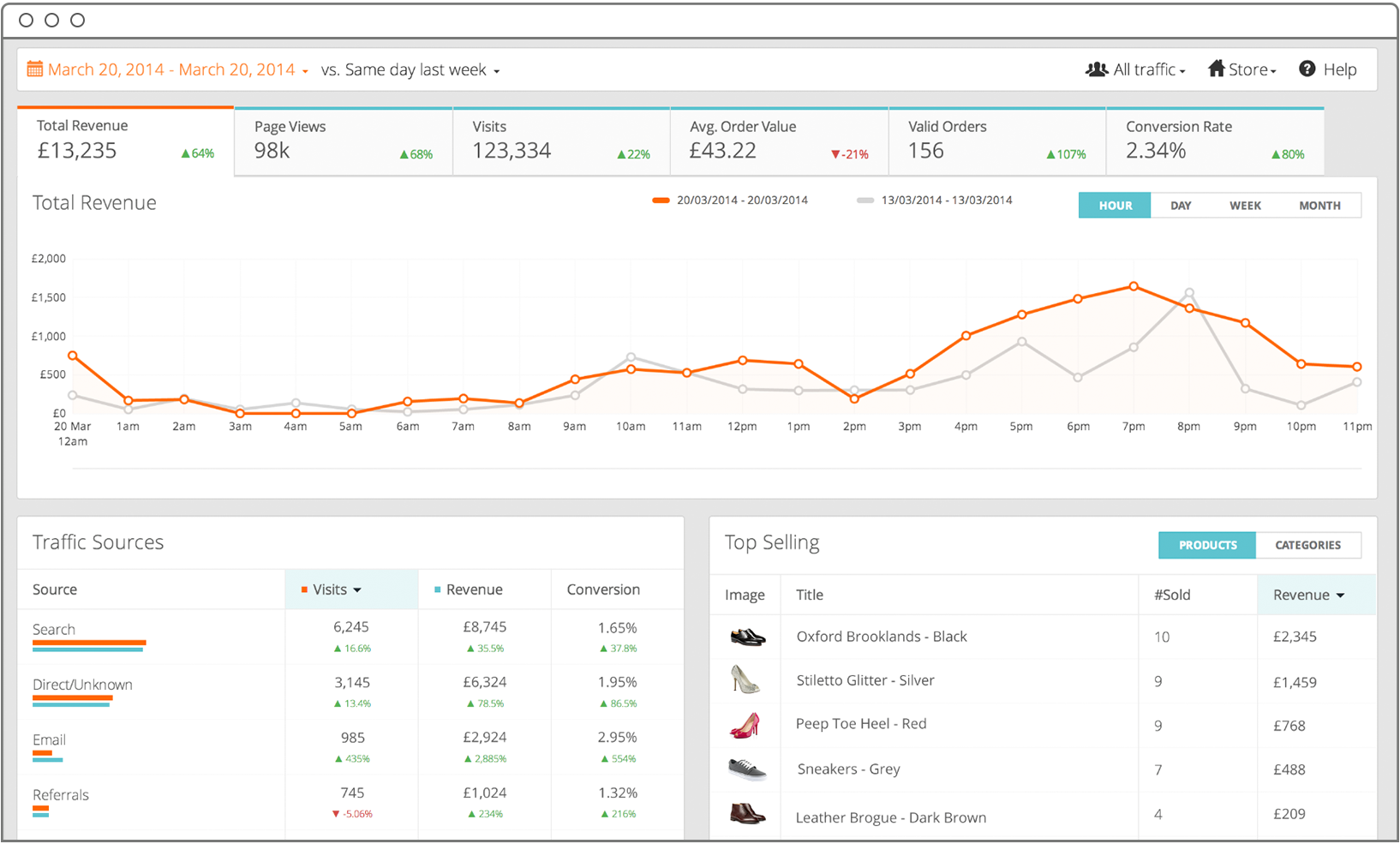
Task: Click the calendar icon beside the date range
Action: (35, 69)
